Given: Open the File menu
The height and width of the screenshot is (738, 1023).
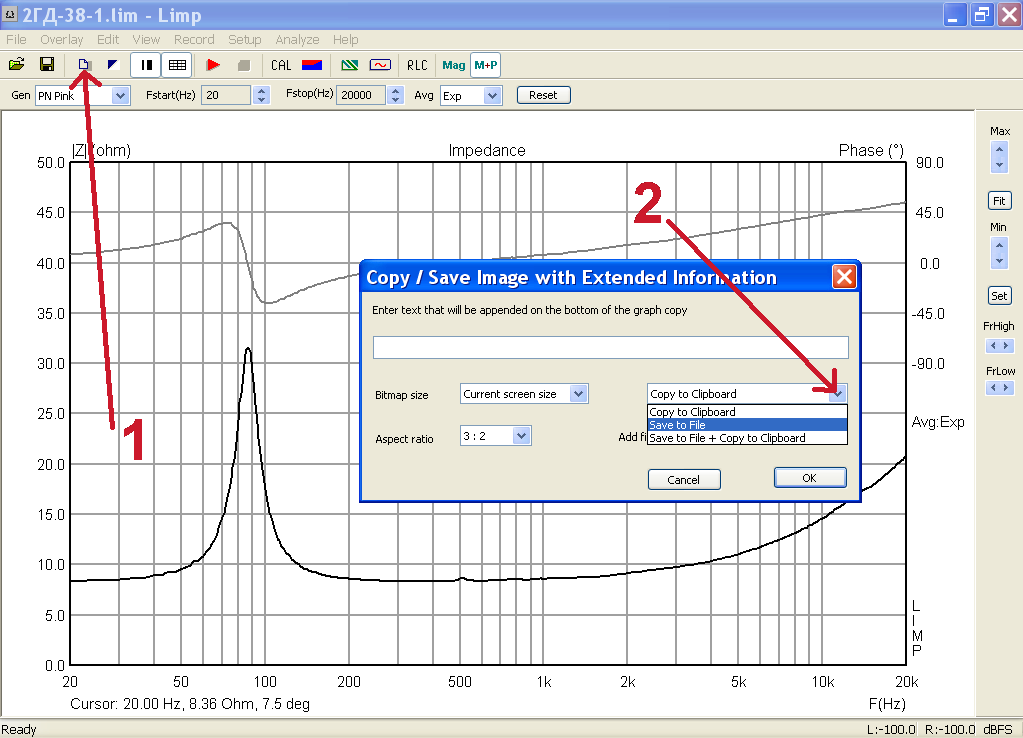Looking at the screenshot, I should coord(16,40).
